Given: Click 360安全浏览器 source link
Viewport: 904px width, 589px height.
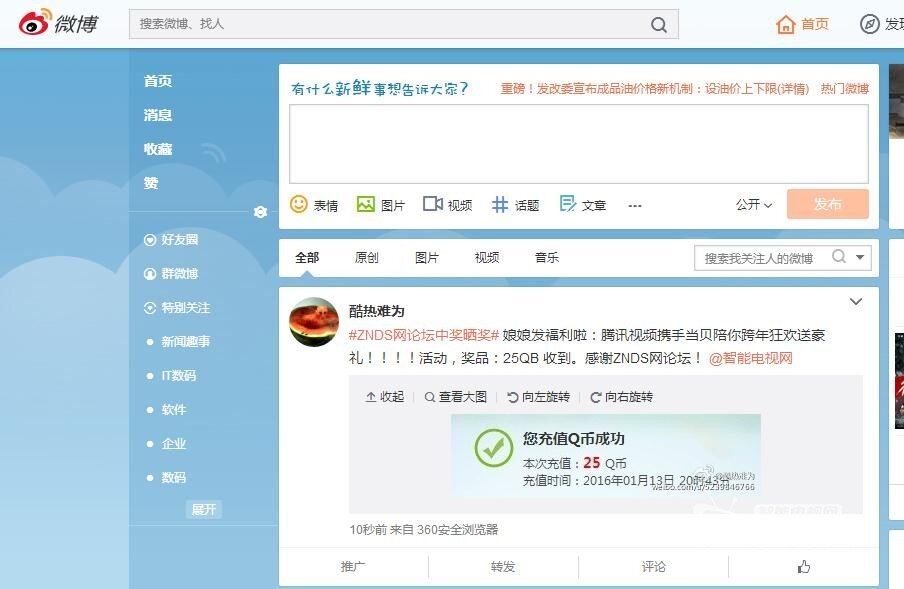Looking at the screenshot, I should [457, 530].
